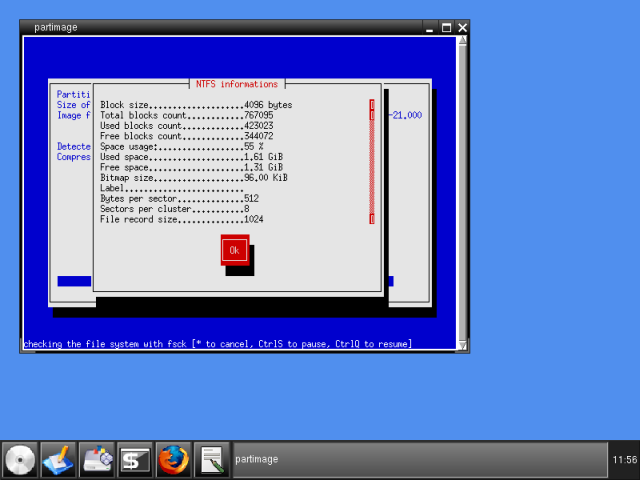Viewport: 640px width, 480px height.
Task: Click the 'Free blocks count' 344072 line
Action: click(187, 136)
